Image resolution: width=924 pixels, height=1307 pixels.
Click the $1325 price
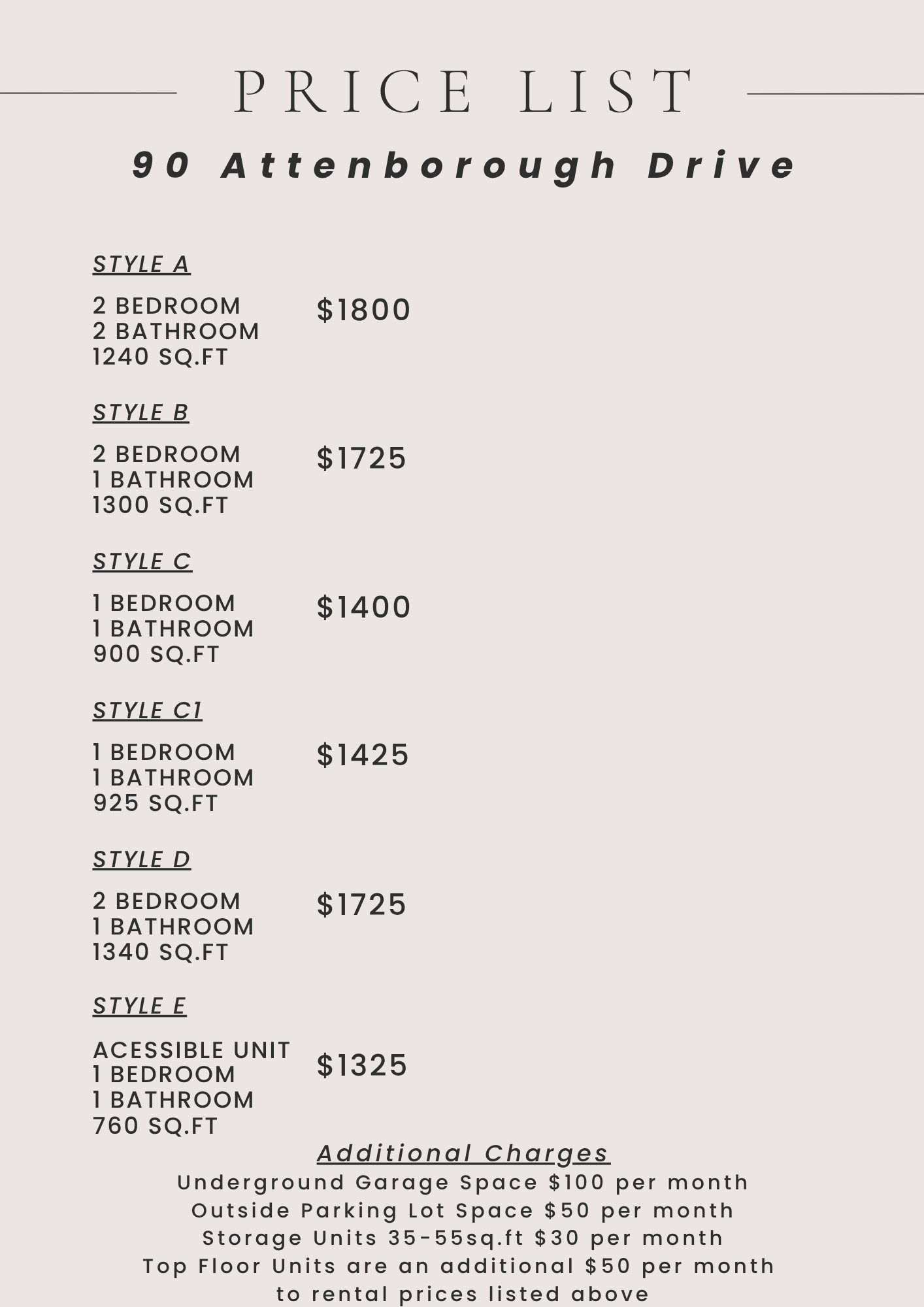pos(362,1065)
